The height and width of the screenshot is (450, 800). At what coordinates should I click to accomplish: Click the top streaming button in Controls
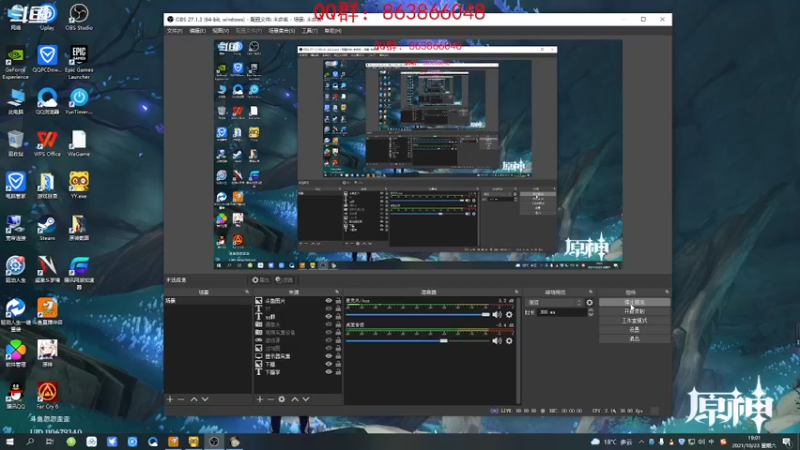tap(634, 302)
